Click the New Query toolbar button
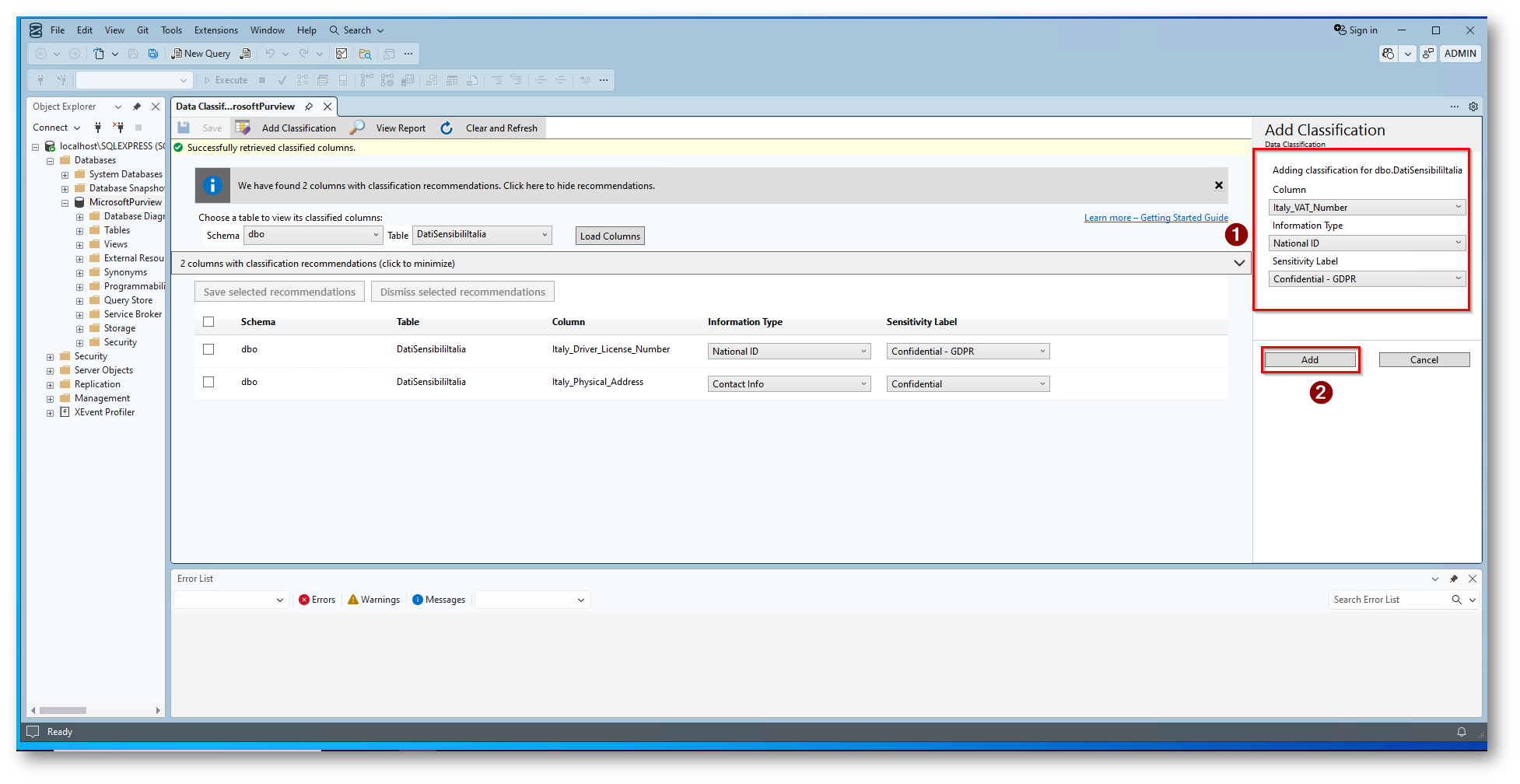The height and width of the screenshot is (784, 1520). (201, 54)
